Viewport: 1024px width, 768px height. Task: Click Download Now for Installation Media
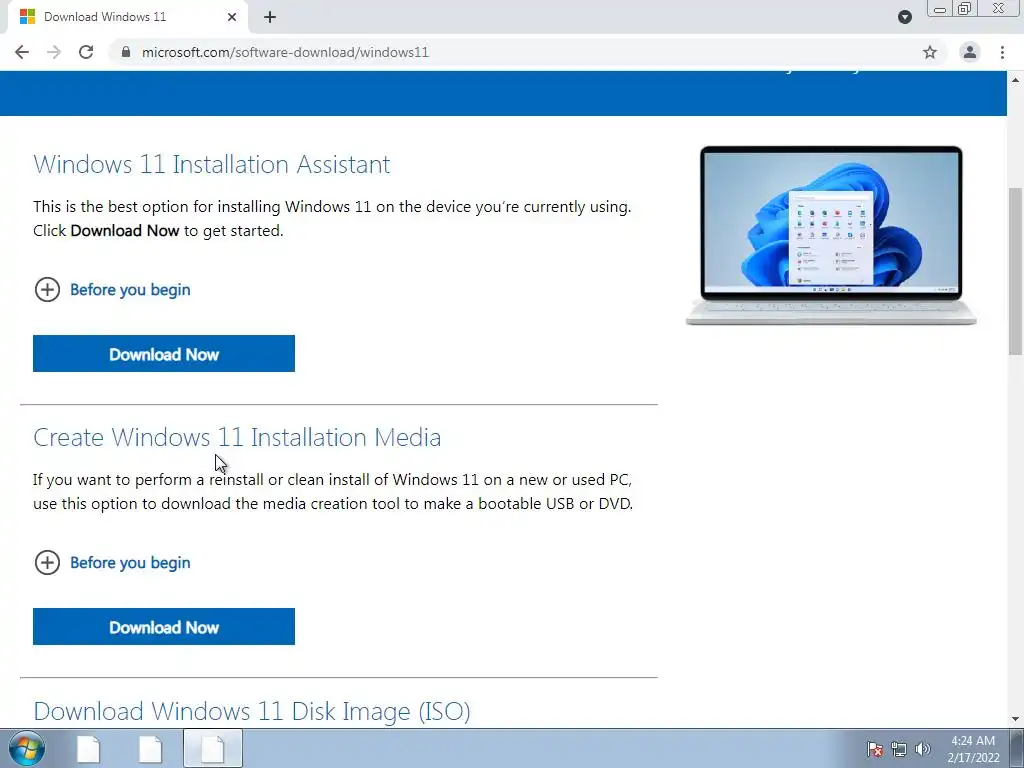[164, 627]
